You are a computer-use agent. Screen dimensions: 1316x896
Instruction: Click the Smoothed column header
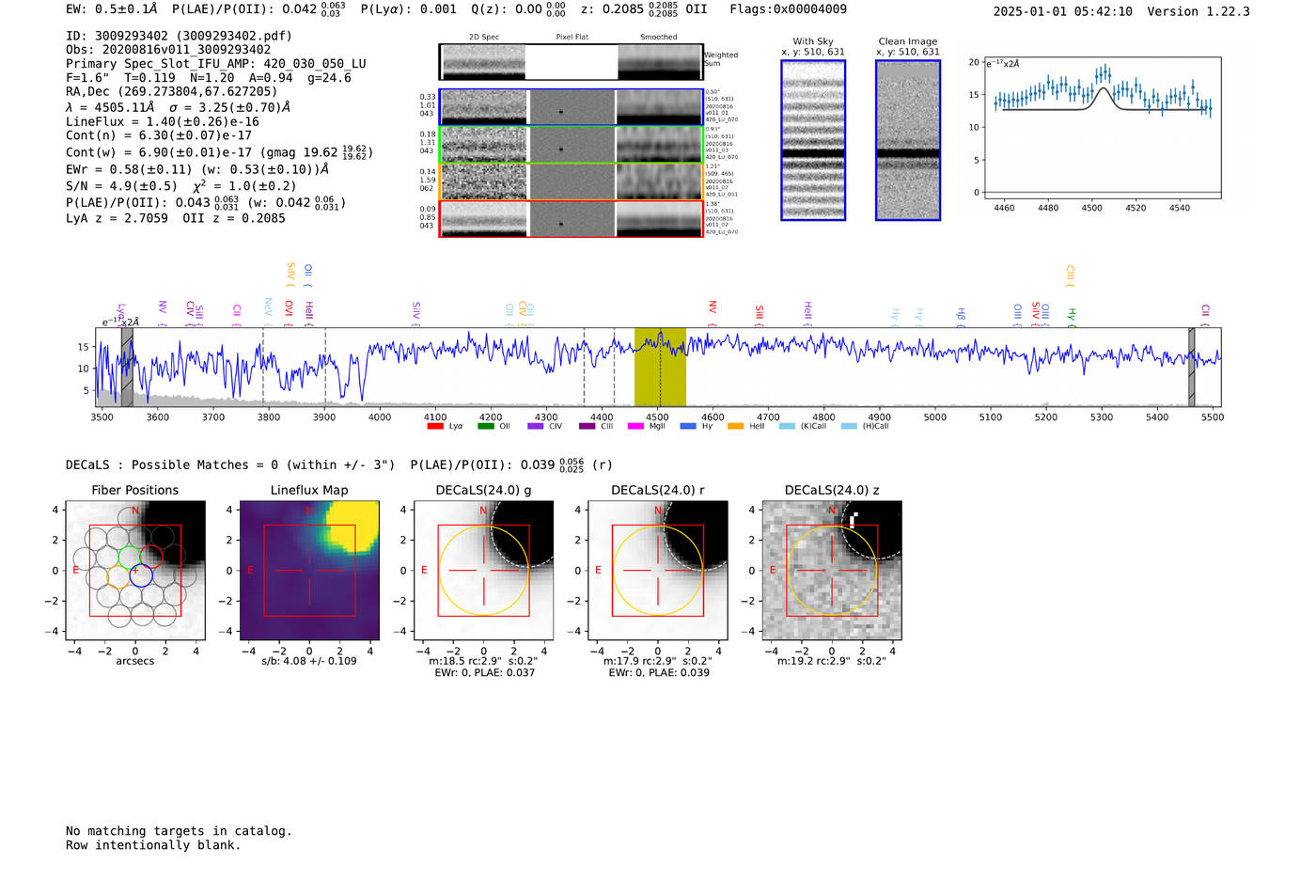tap(659, 37)
